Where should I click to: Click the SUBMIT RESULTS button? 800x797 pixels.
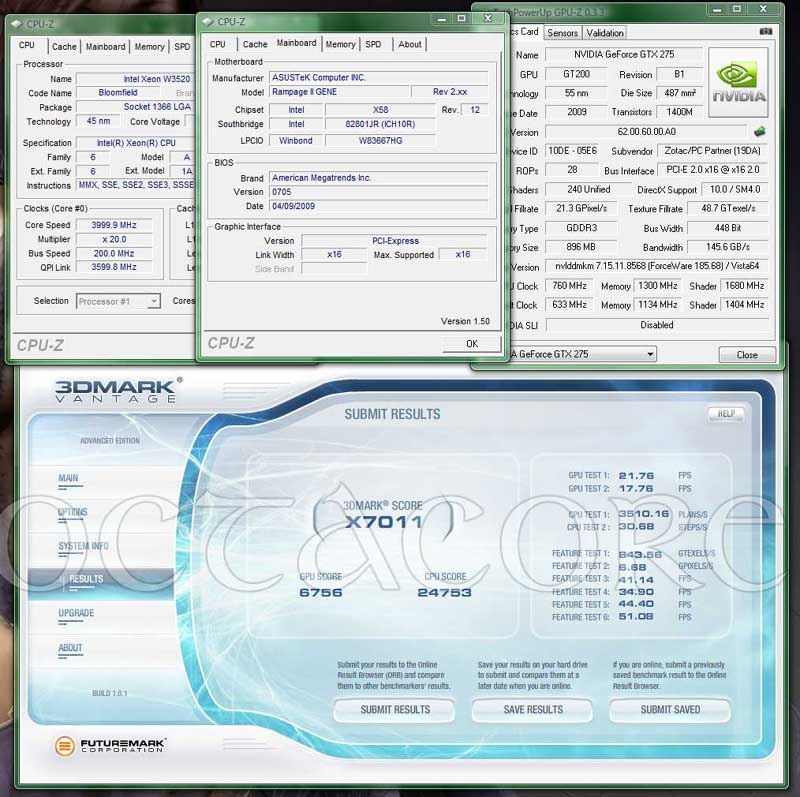point(395,710)
